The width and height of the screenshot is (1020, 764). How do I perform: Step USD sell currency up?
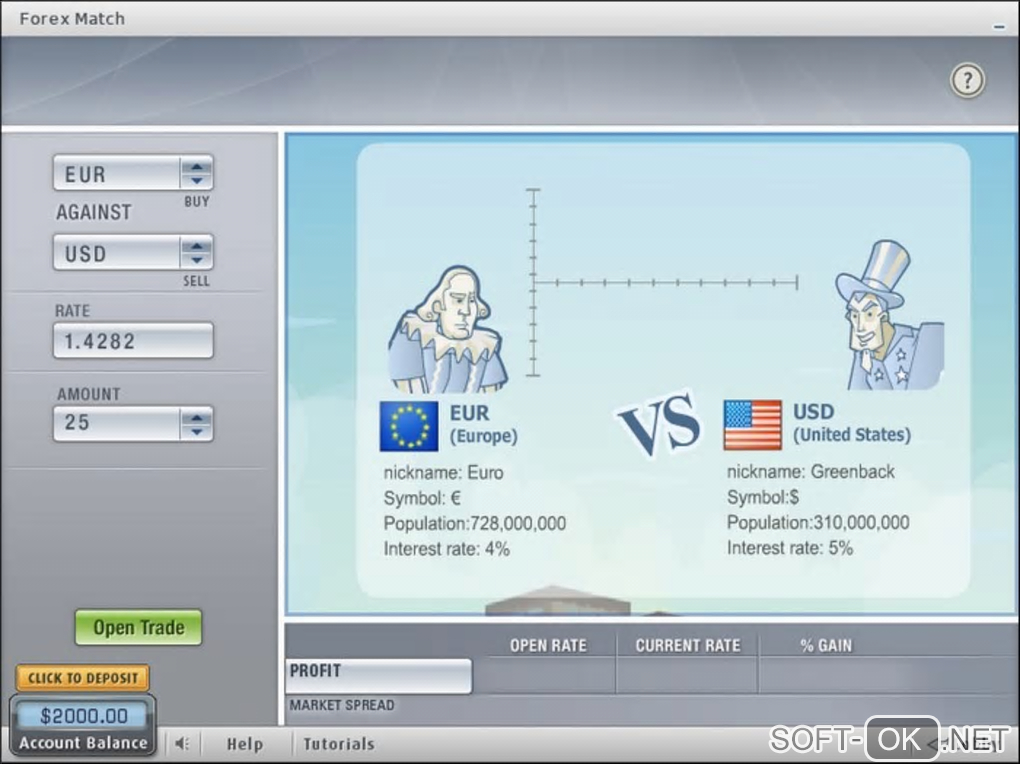(x=196, y=246)
